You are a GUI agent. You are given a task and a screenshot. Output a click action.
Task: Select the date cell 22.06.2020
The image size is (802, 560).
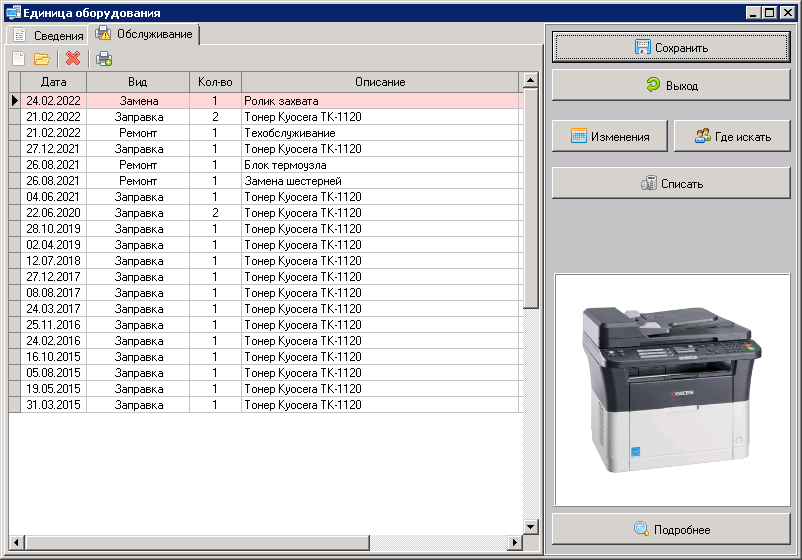point(54,213)
